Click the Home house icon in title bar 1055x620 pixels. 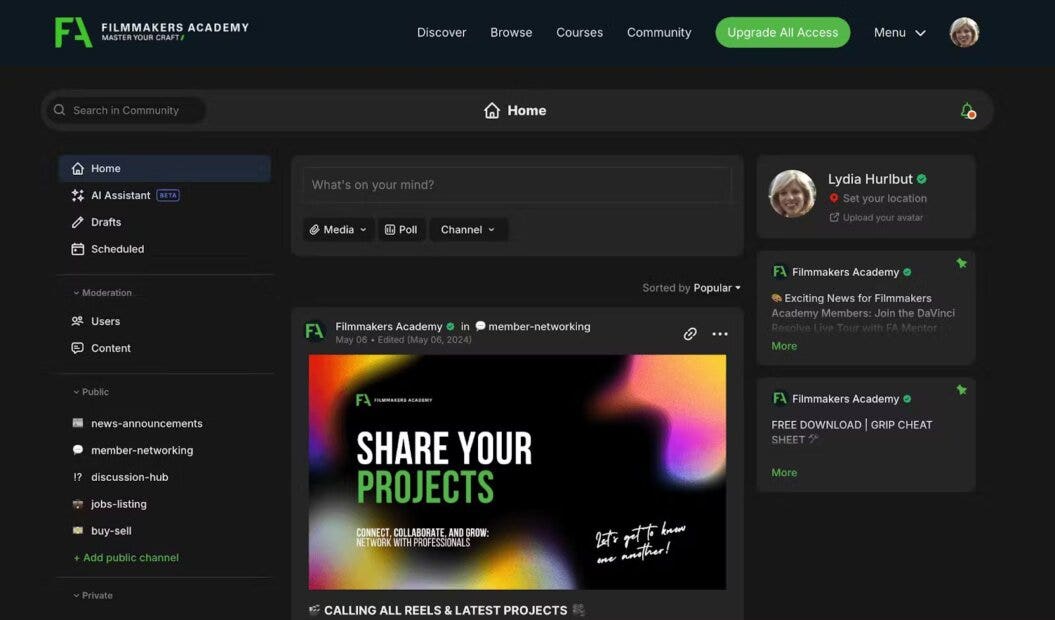pos(492,110)
